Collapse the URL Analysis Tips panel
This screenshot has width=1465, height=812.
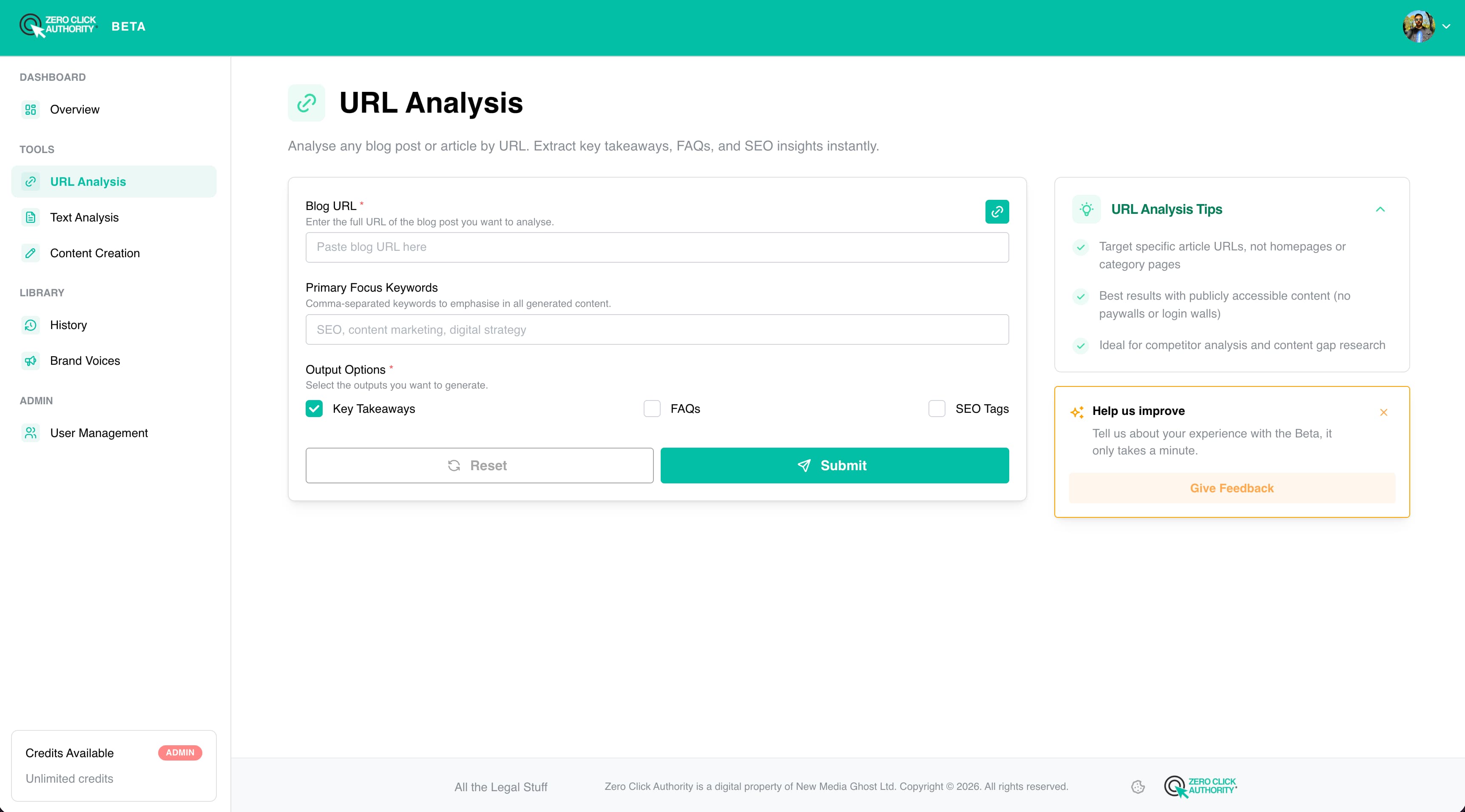click(x=1381, y=209)
